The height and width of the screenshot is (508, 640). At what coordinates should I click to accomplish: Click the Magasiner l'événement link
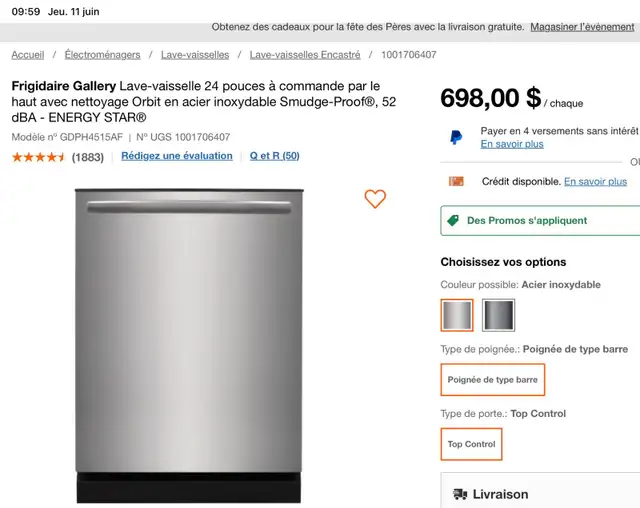[582, 27]
